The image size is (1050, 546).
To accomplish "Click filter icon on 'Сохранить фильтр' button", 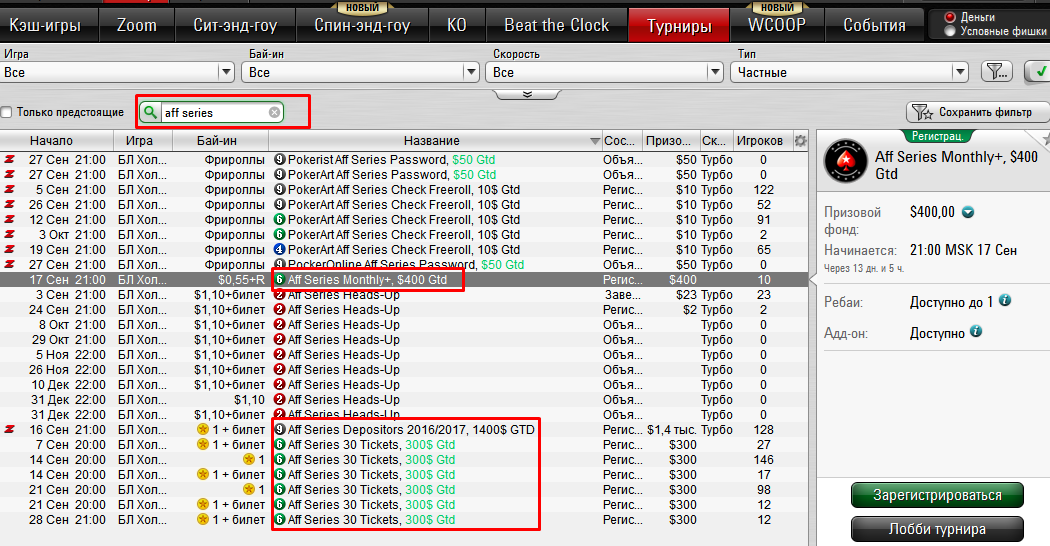I will click(922, 112).
